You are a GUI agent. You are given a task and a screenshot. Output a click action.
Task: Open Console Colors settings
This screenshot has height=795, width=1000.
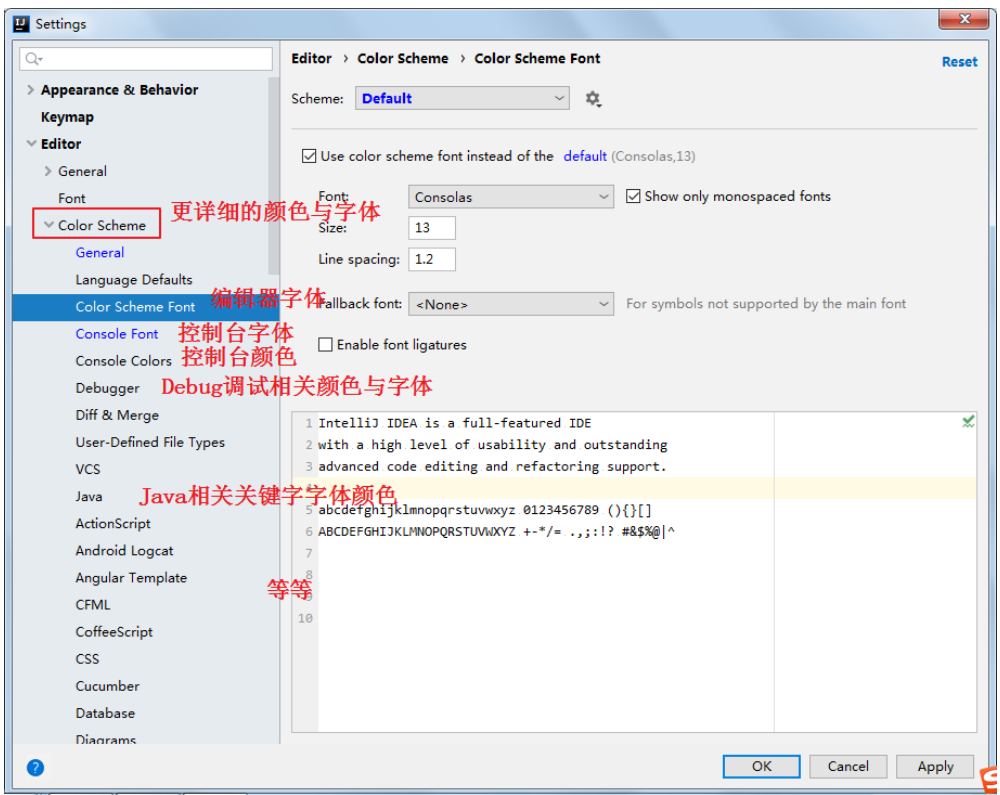point(123,361)
